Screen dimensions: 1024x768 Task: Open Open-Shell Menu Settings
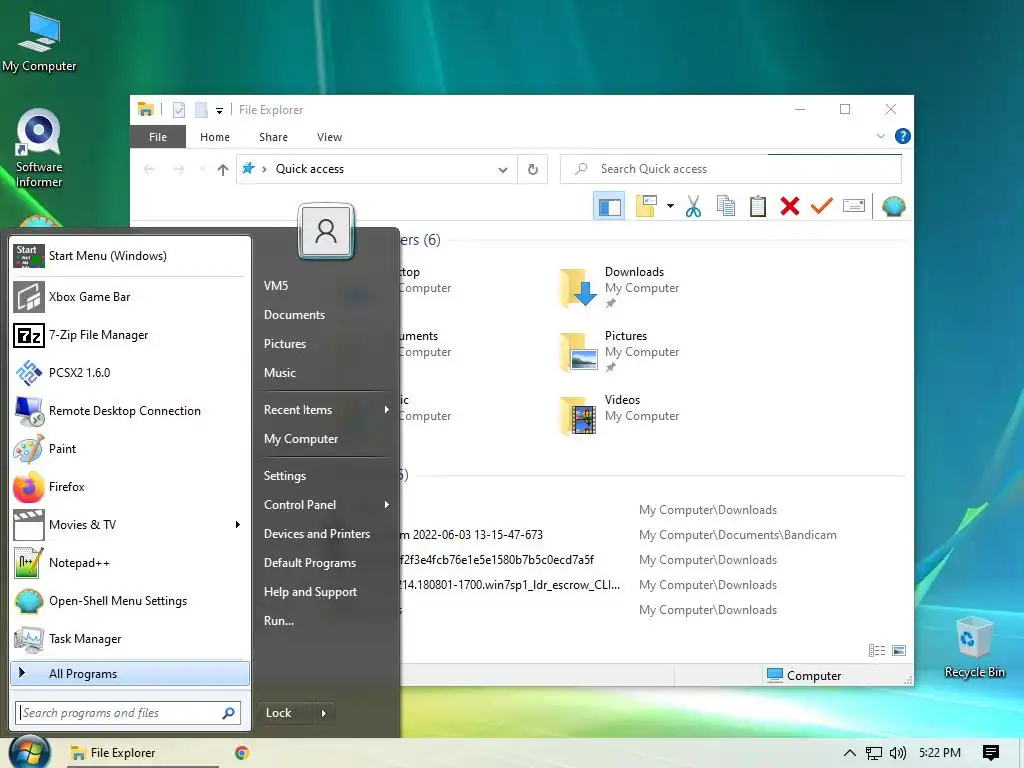pyautogui.click(x=130, y=601)
